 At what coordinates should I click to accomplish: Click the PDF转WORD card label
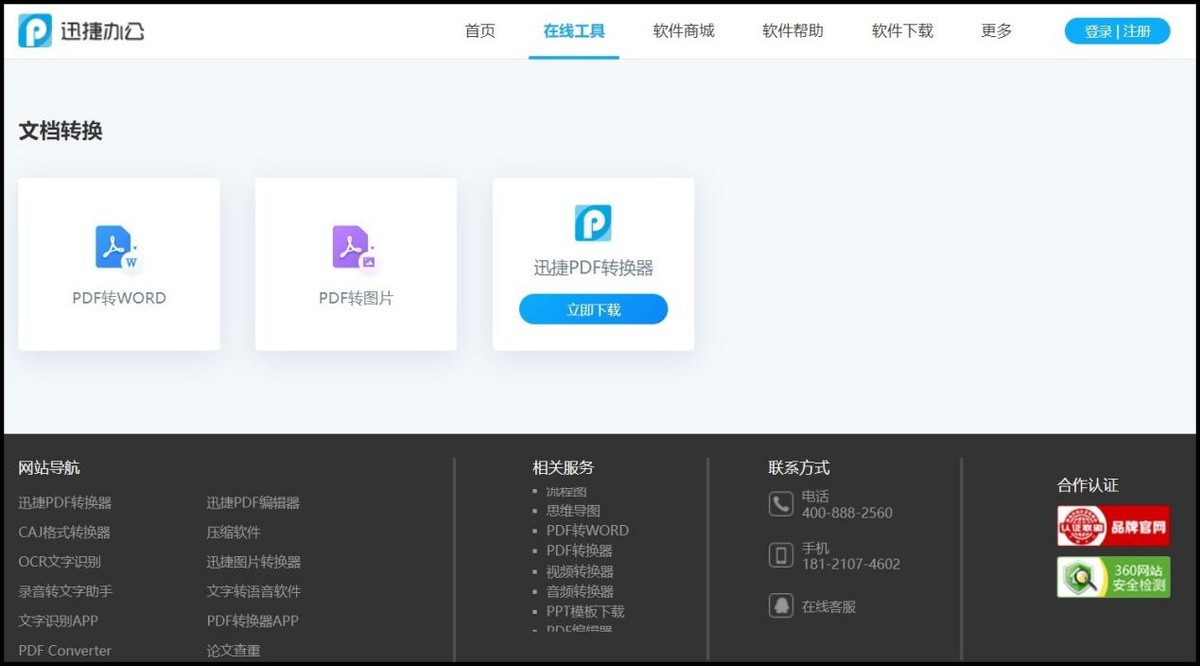119,298
